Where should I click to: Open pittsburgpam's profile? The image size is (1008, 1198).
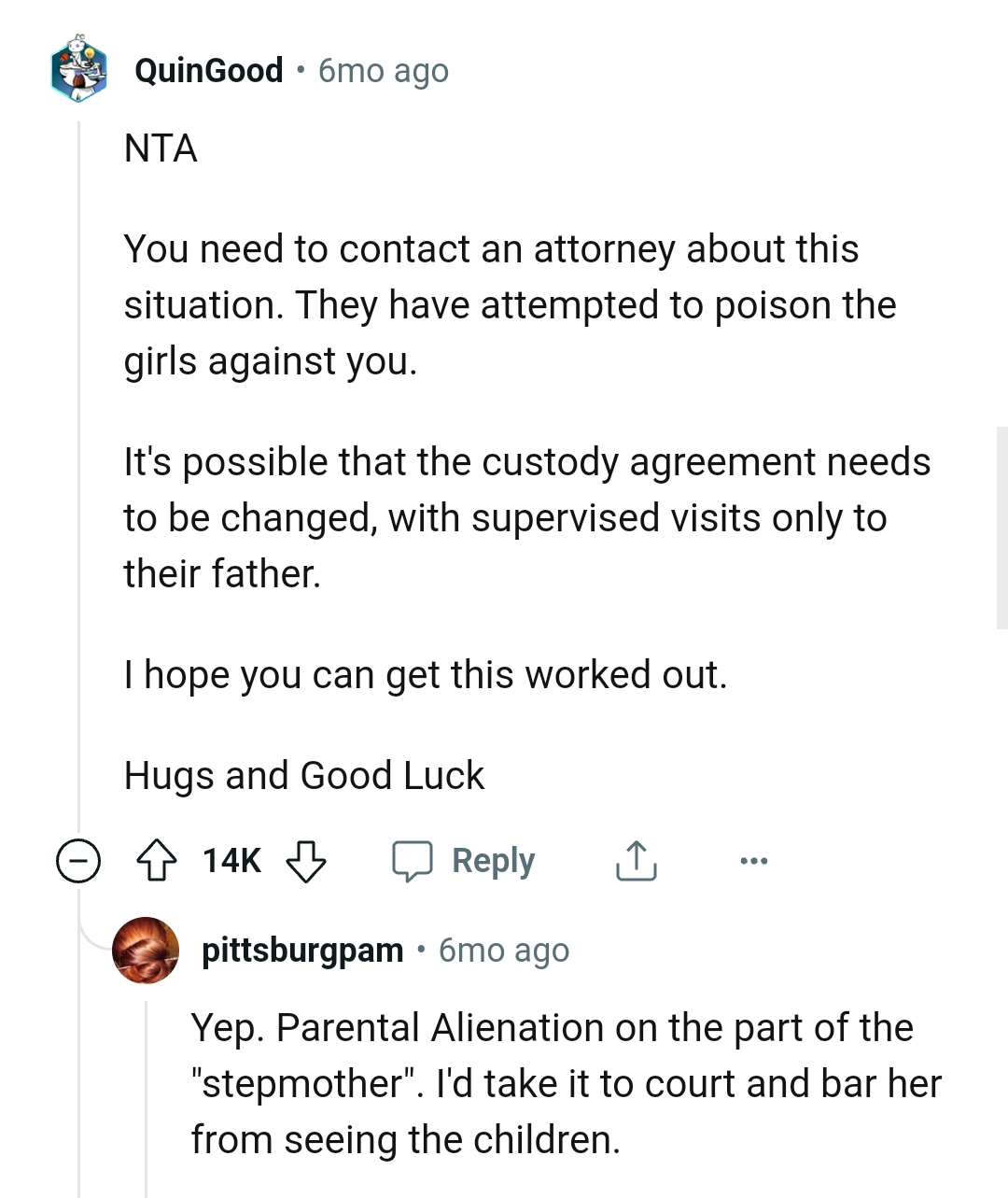302,951
